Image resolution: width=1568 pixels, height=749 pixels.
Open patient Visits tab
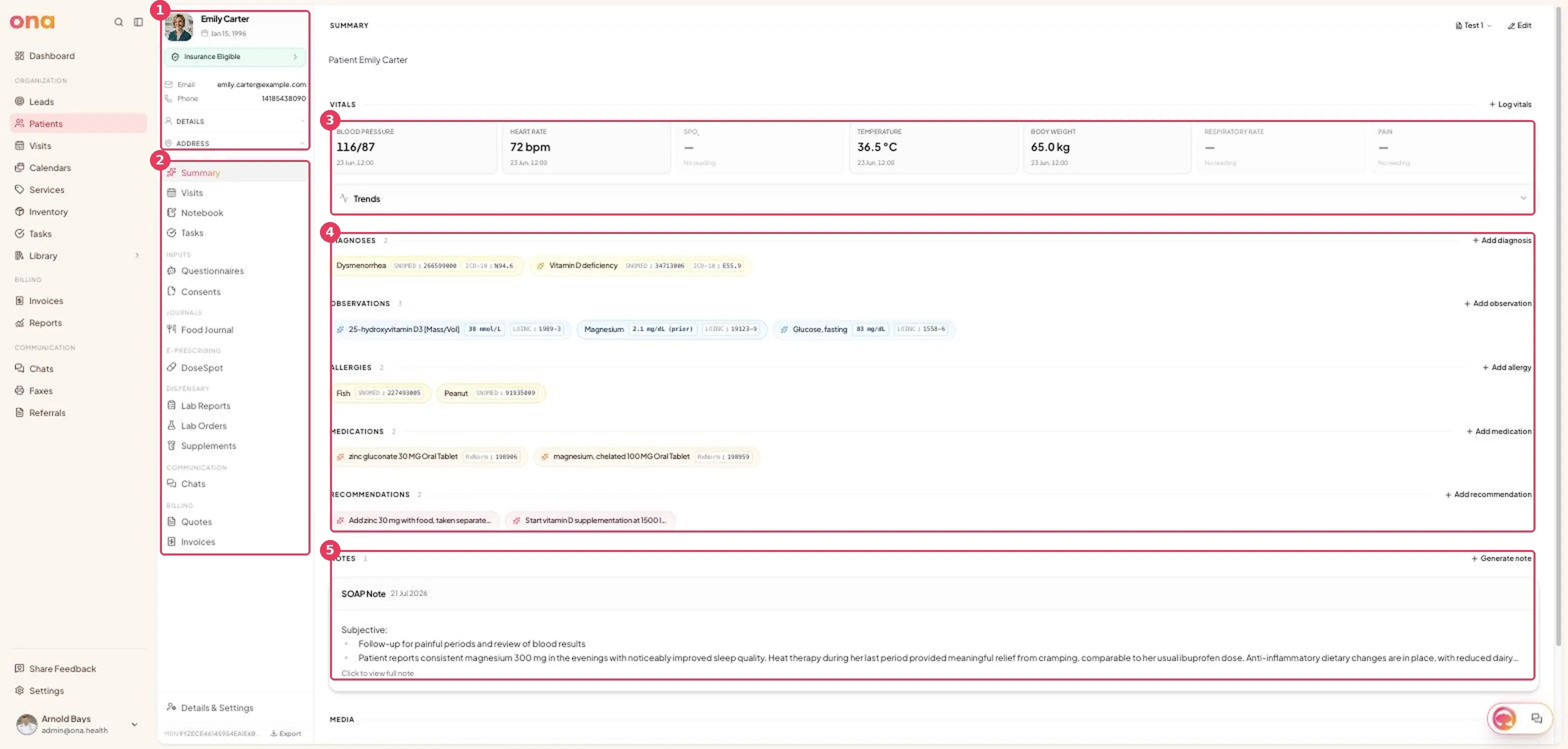tap(235, 192)
